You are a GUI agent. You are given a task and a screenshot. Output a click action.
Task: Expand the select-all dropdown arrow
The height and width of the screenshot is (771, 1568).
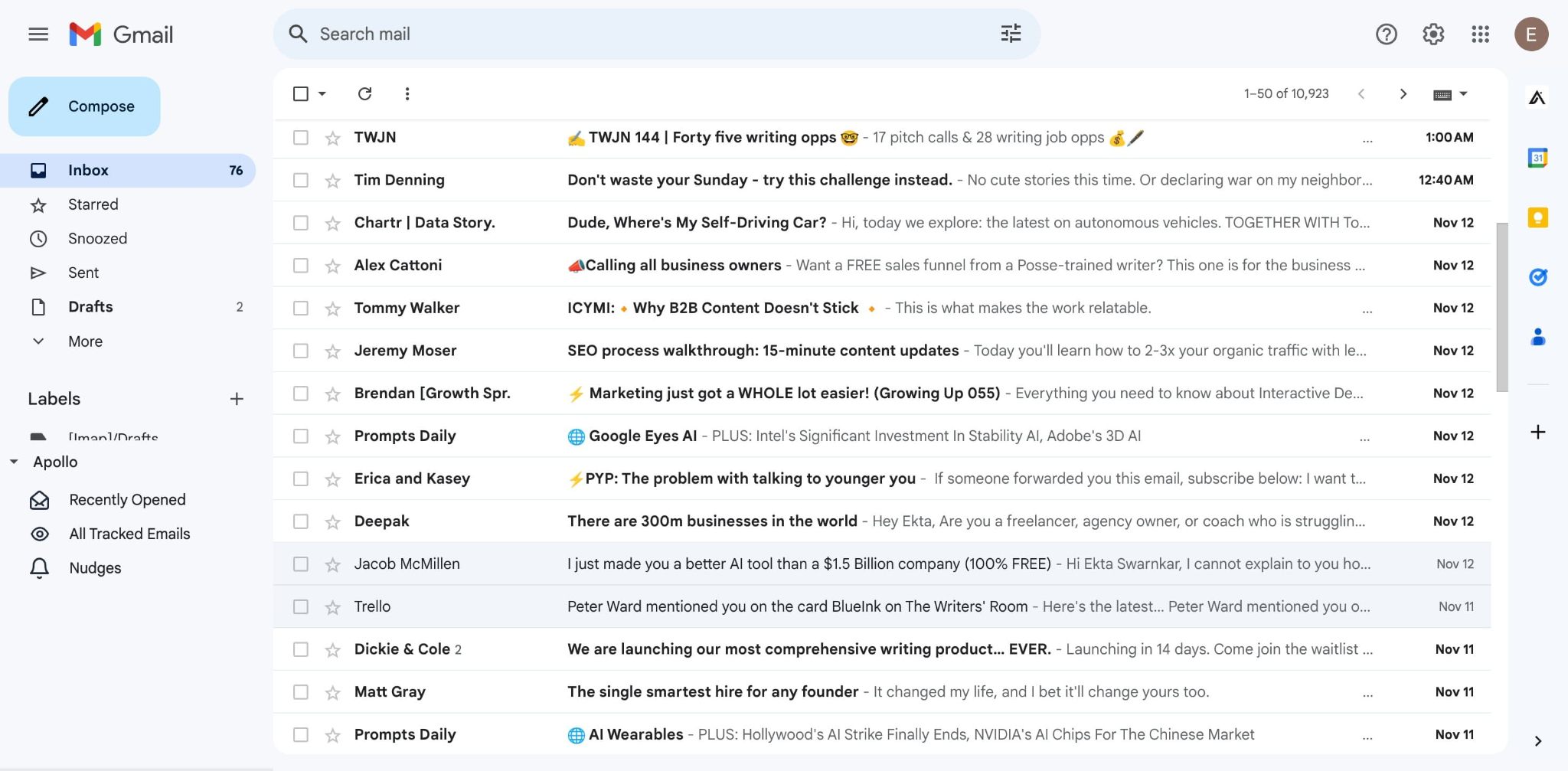321,93
